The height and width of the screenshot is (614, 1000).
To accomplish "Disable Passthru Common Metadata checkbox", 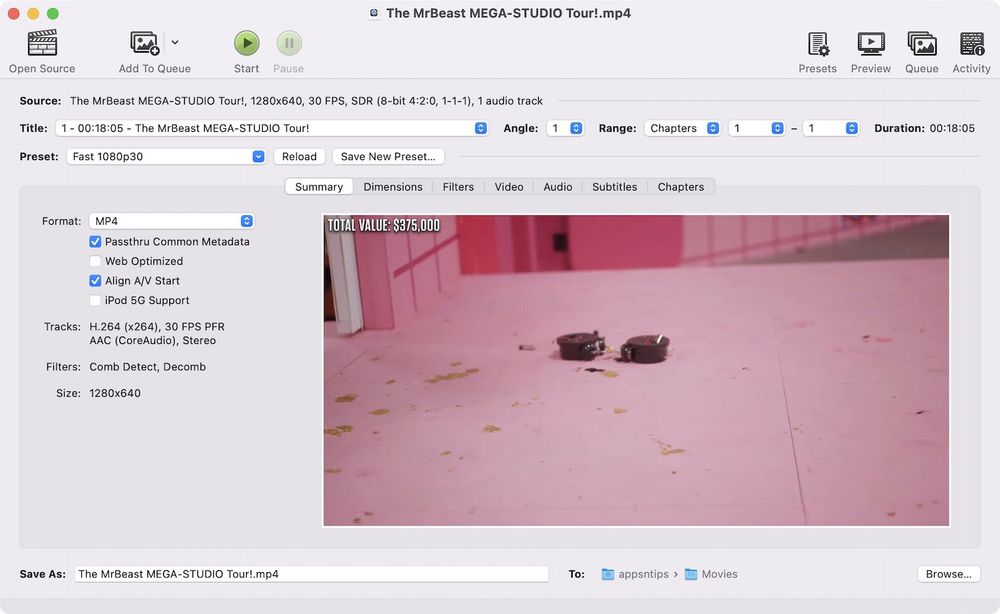I will coord(96,242).
